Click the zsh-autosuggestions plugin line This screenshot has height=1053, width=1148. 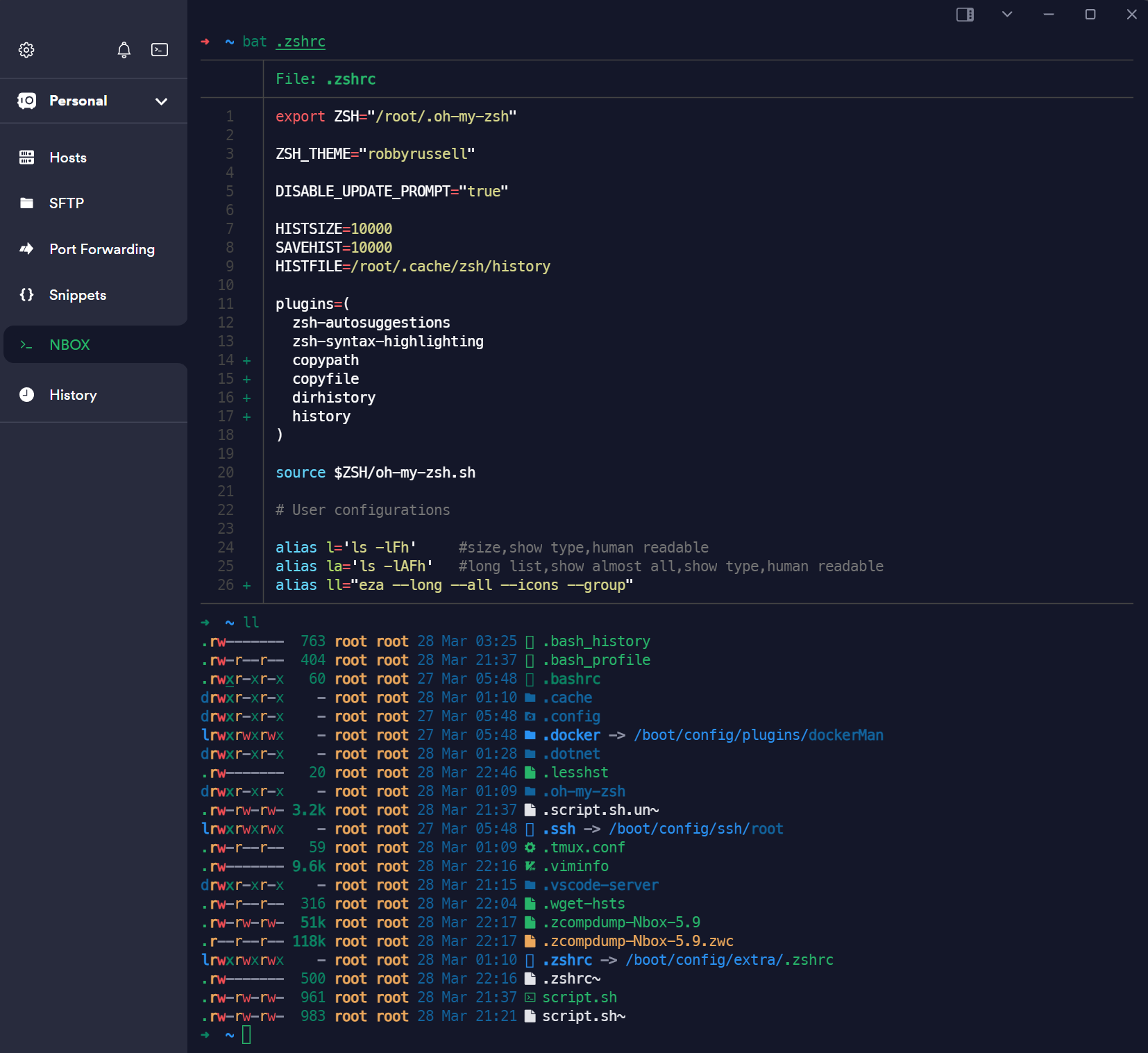[x=371, y=323]
